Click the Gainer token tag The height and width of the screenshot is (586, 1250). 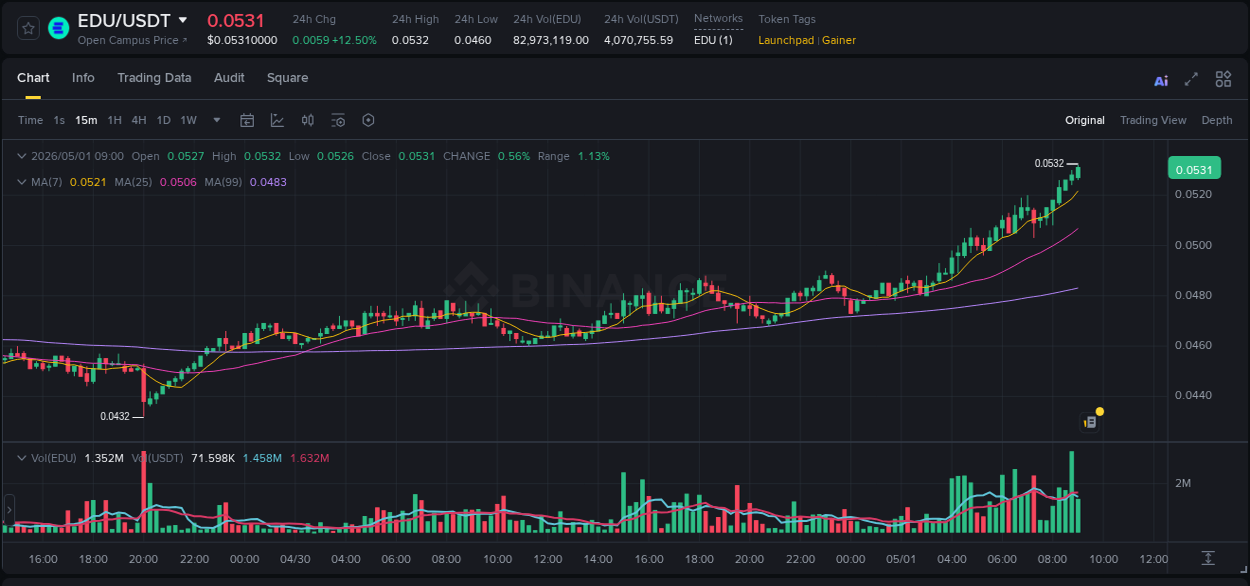pyautogui.click(x=839, y=40)
